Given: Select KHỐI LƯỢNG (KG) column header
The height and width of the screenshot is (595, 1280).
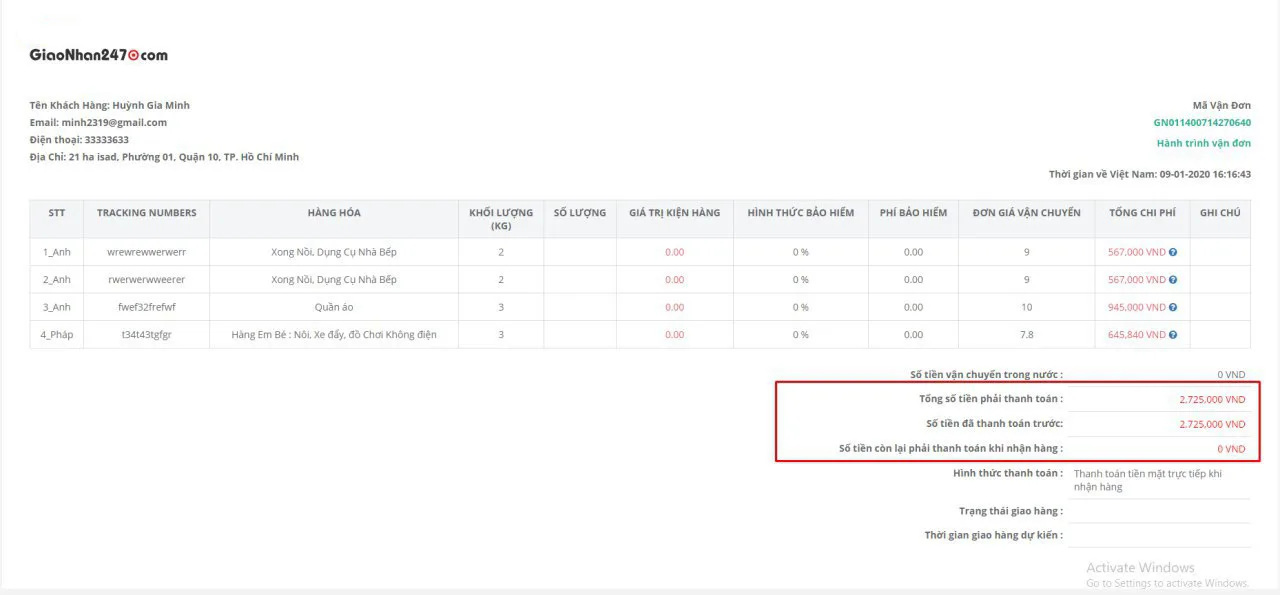Looking at the screenshot, I should click(x=501, y=219).
